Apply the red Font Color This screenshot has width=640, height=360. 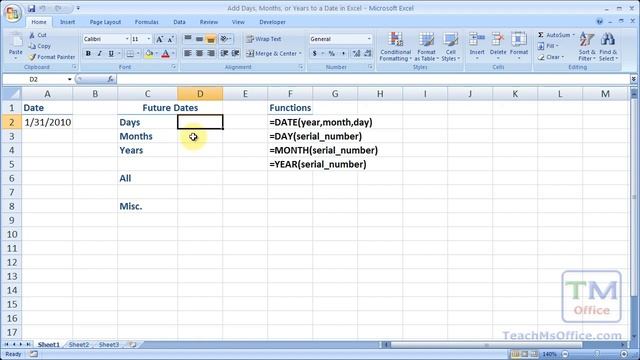pyautogui.click(x=165, y=53)
